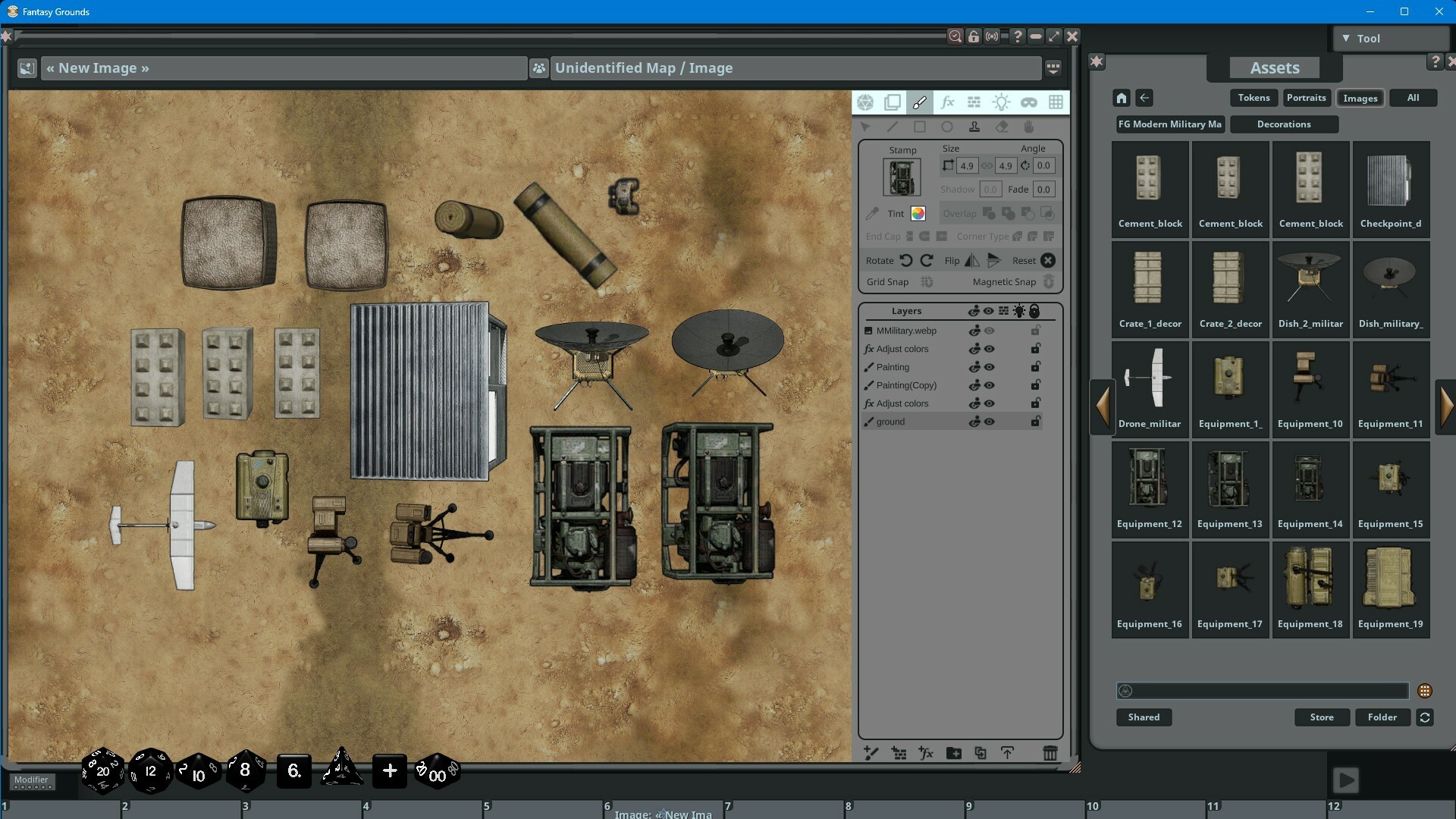The width and height of the screenshot is (1456, 819).
Task: Hide the MMilitary.webp layer visibility
Action: (x=989, y=330)
